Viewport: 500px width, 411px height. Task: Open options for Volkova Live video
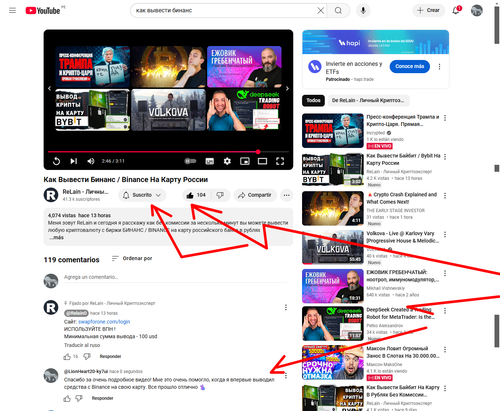tap(445, 235)
